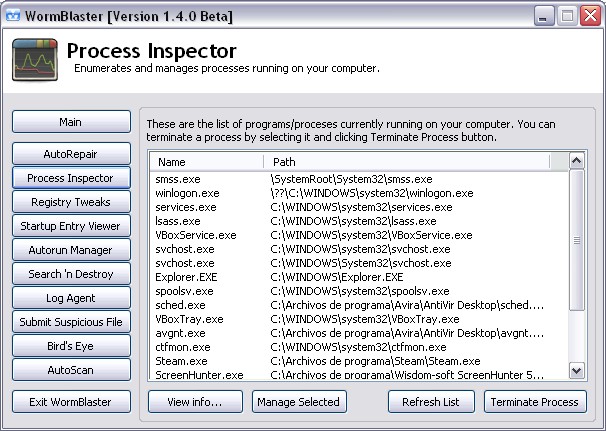Click the WormBlaster title bar app icon
Screen dimensions: 606x431
click(x=13, y=16)
